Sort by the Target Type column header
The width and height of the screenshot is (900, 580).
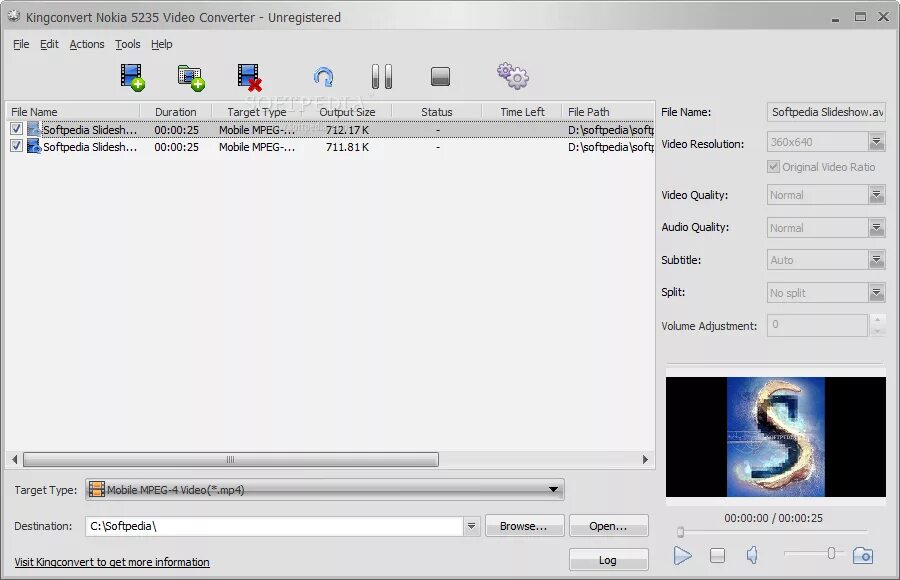click(x=257, y=112)
